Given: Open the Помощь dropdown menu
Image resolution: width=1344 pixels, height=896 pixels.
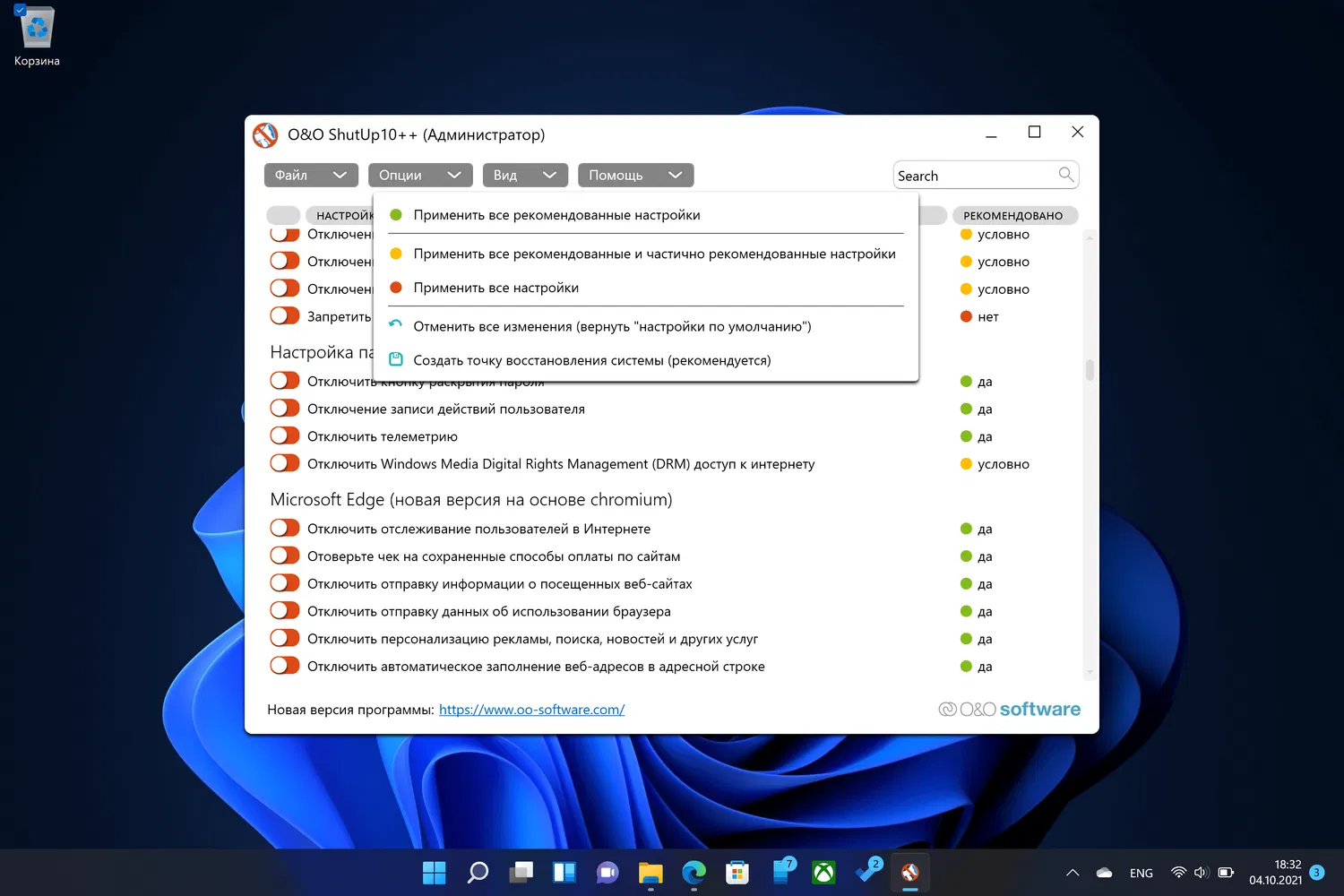Looking at the screenshot, I should [x=635, y=176].
